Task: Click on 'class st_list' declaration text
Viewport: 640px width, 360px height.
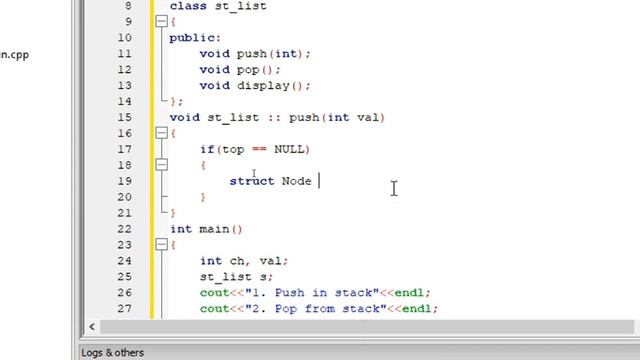Action: [218, 6]
